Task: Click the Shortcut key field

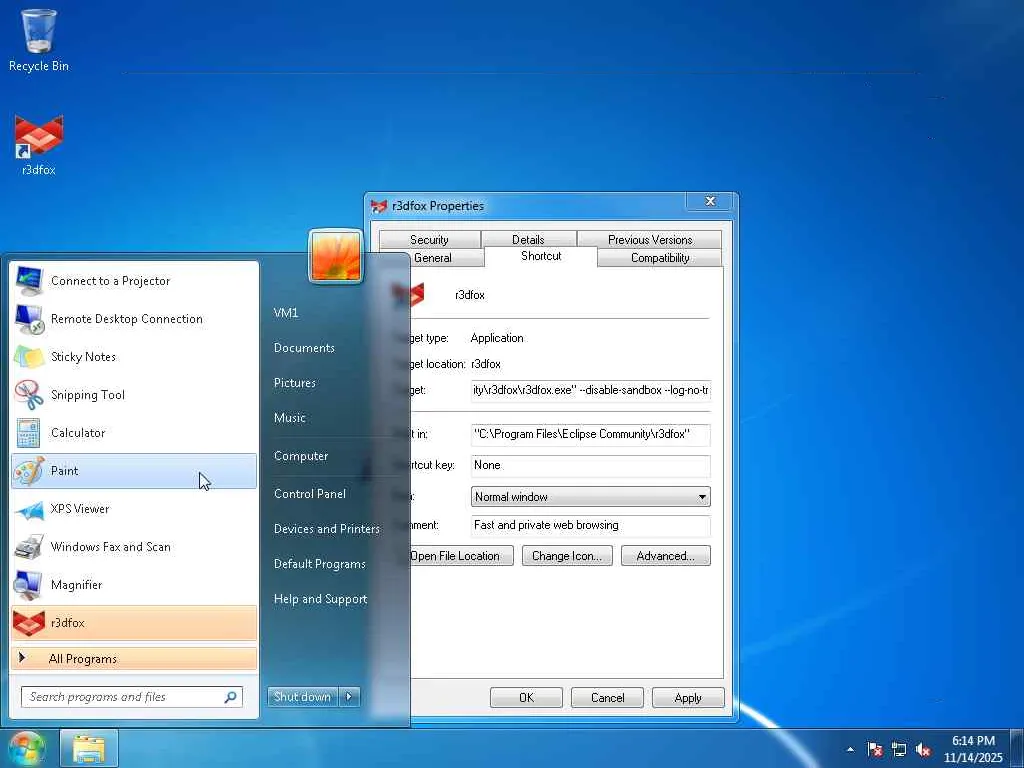Action: pos(590,465)
